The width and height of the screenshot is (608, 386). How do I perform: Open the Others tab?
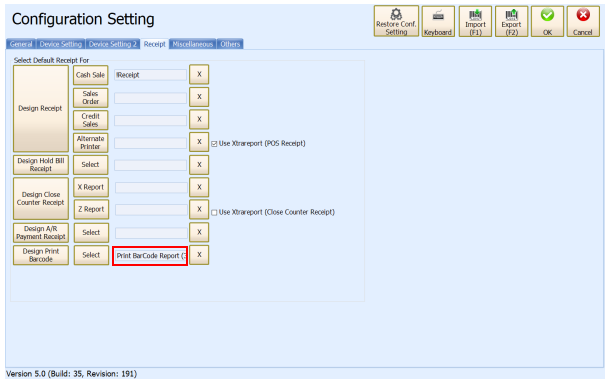pyautogui.click(x=230, y=44)
